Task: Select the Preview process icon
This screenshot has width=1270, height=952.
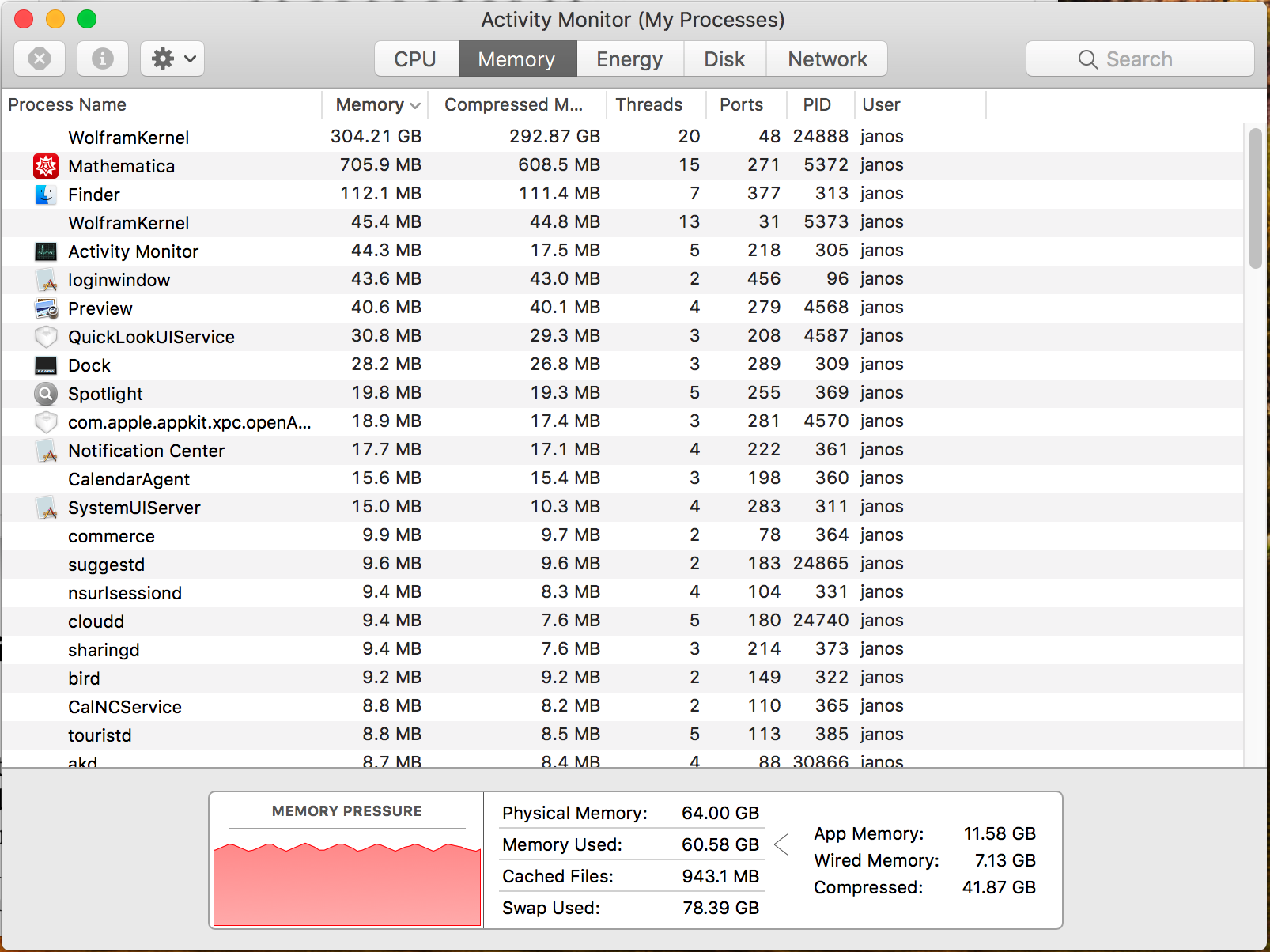Action: 46,308
